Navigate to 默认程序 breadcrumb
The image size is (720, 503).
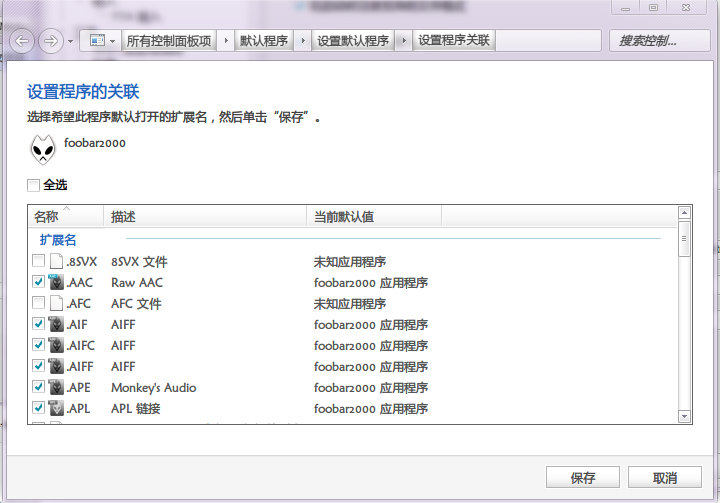(264, 41)
